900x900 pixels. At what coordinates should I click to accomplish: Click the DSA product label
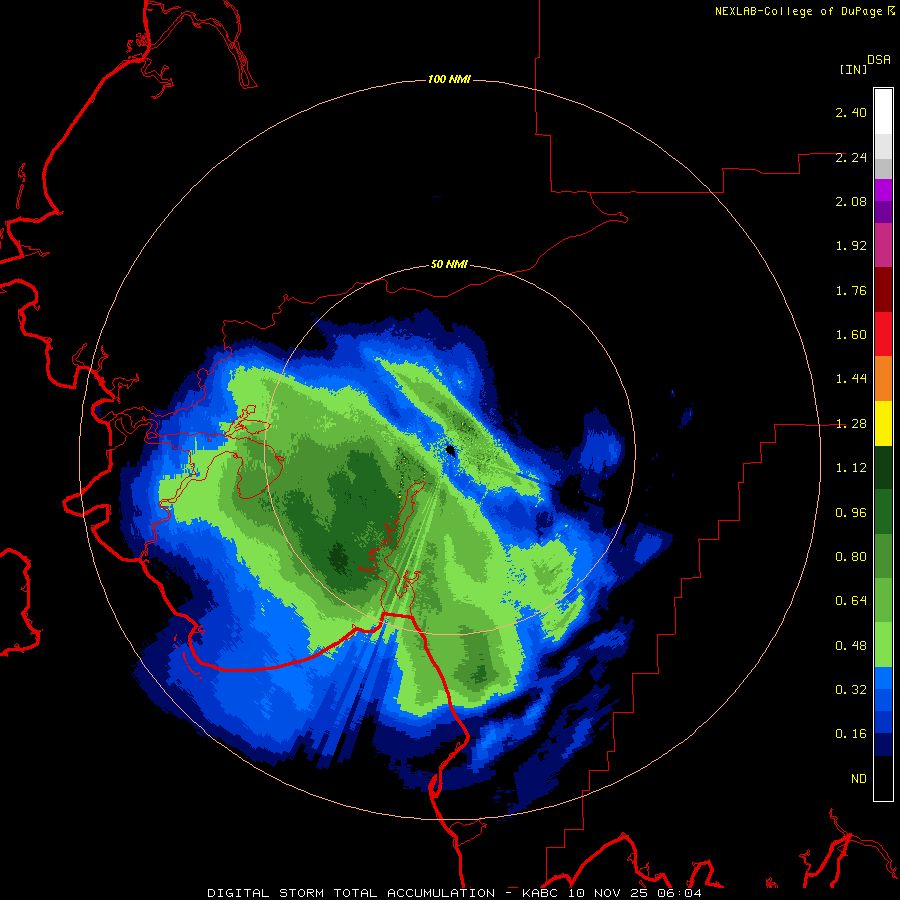(x=879, y=60)
